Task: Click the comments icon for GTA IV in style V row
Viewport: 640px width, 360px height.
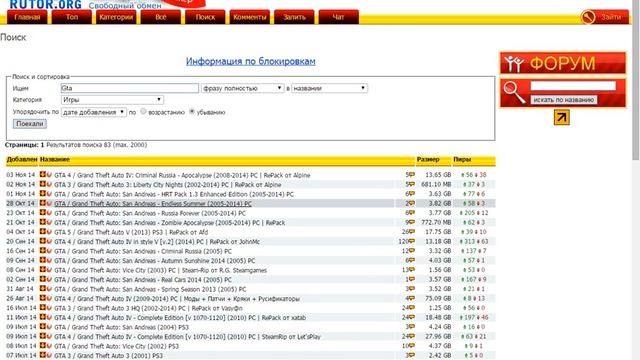Action: [412, 241]
